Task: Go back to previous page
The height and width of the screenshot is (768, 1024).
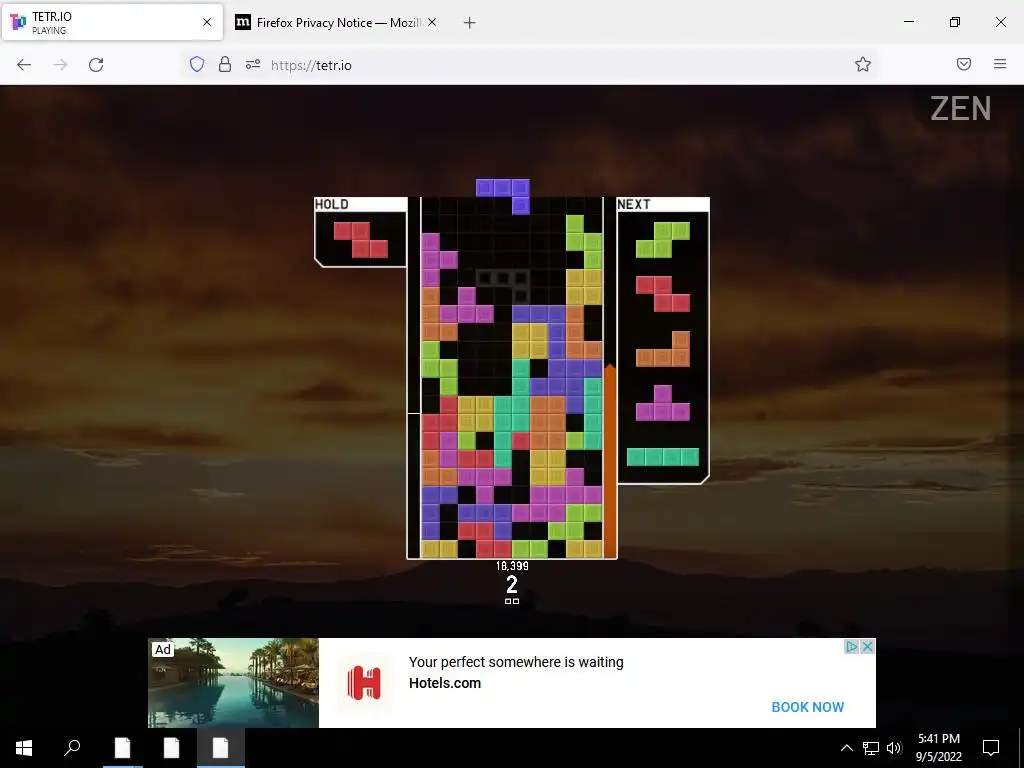Action: 24,65
